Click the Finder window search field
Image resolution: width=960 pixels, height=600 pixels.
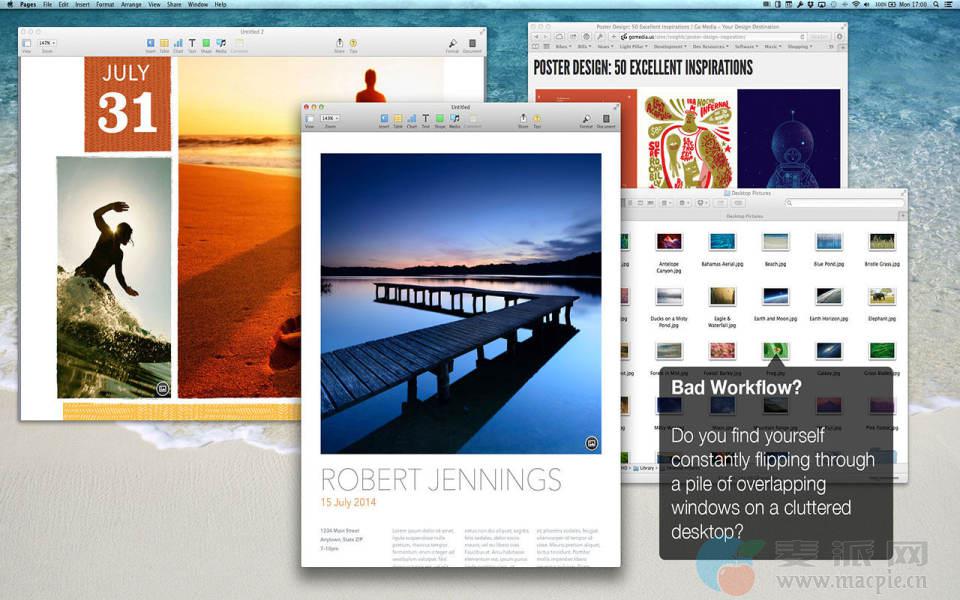(843, 203)
